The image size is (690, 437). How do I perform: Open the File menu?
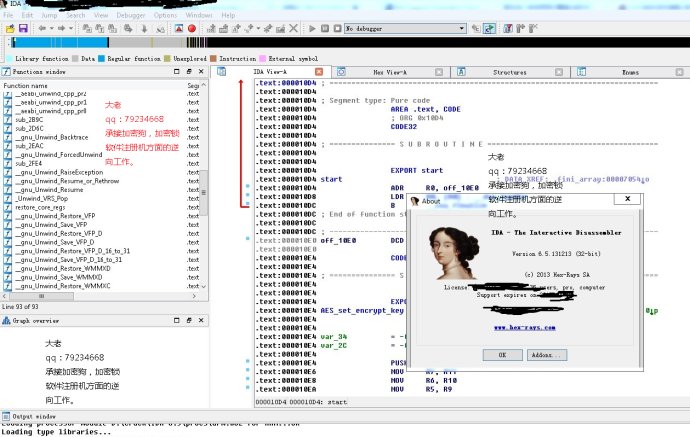pyautogui.click(x=8, y=15)
